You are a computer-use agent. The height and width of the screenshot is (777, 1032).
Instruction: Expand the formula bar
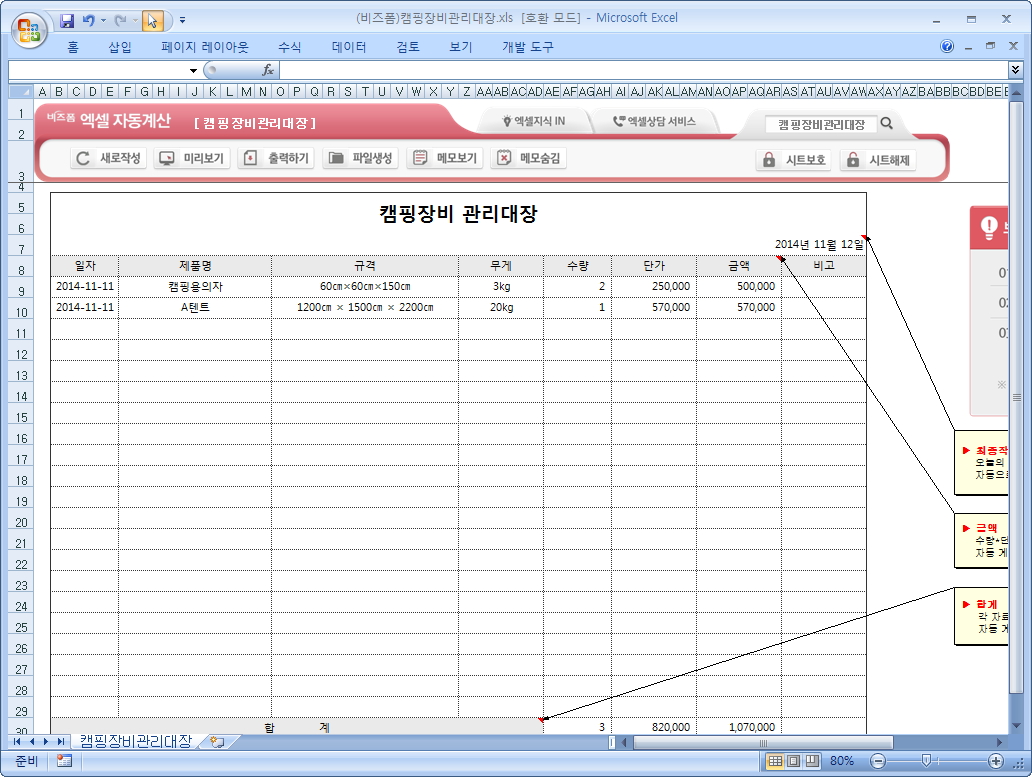coord(1016,70)
